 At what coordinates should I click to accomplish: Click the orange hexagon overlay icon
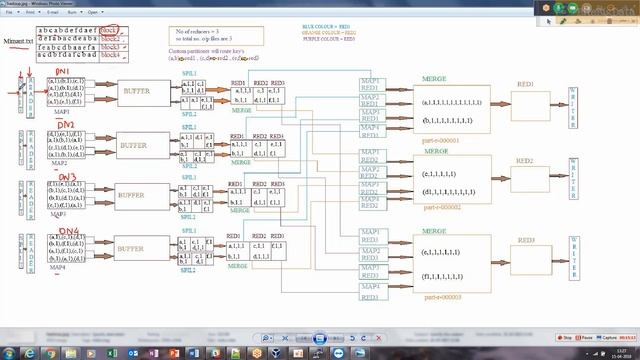point(546,8)
